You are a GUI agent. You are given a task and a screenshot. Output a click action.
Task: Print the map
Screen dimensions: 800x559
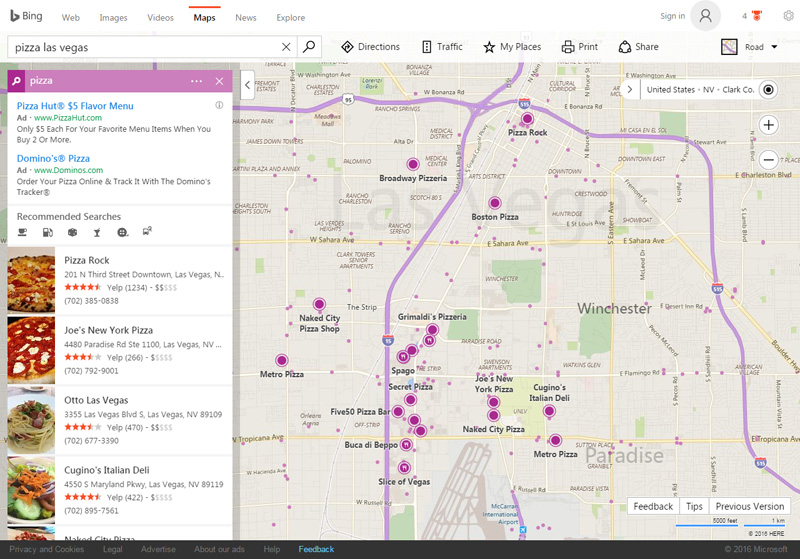580,47
